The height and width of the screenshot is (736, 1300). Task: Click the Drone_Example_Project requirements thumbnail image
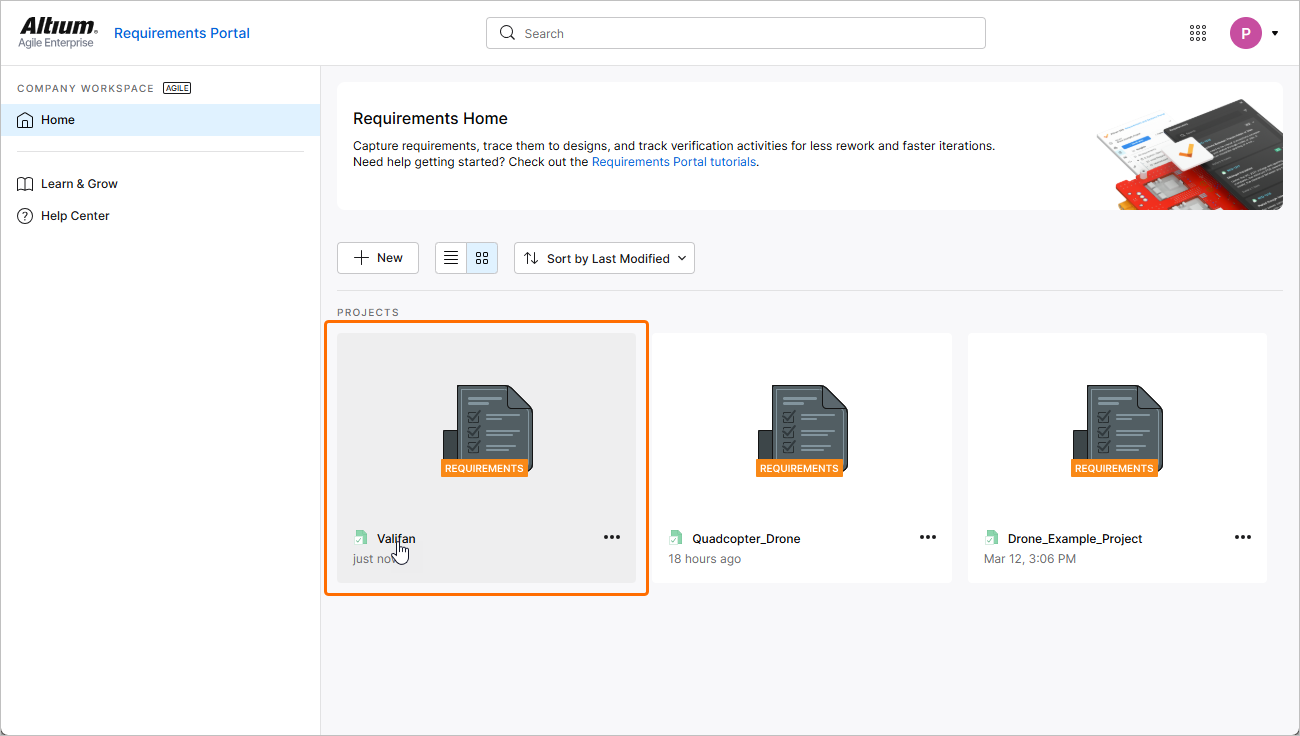click(x=1116, y=429)
